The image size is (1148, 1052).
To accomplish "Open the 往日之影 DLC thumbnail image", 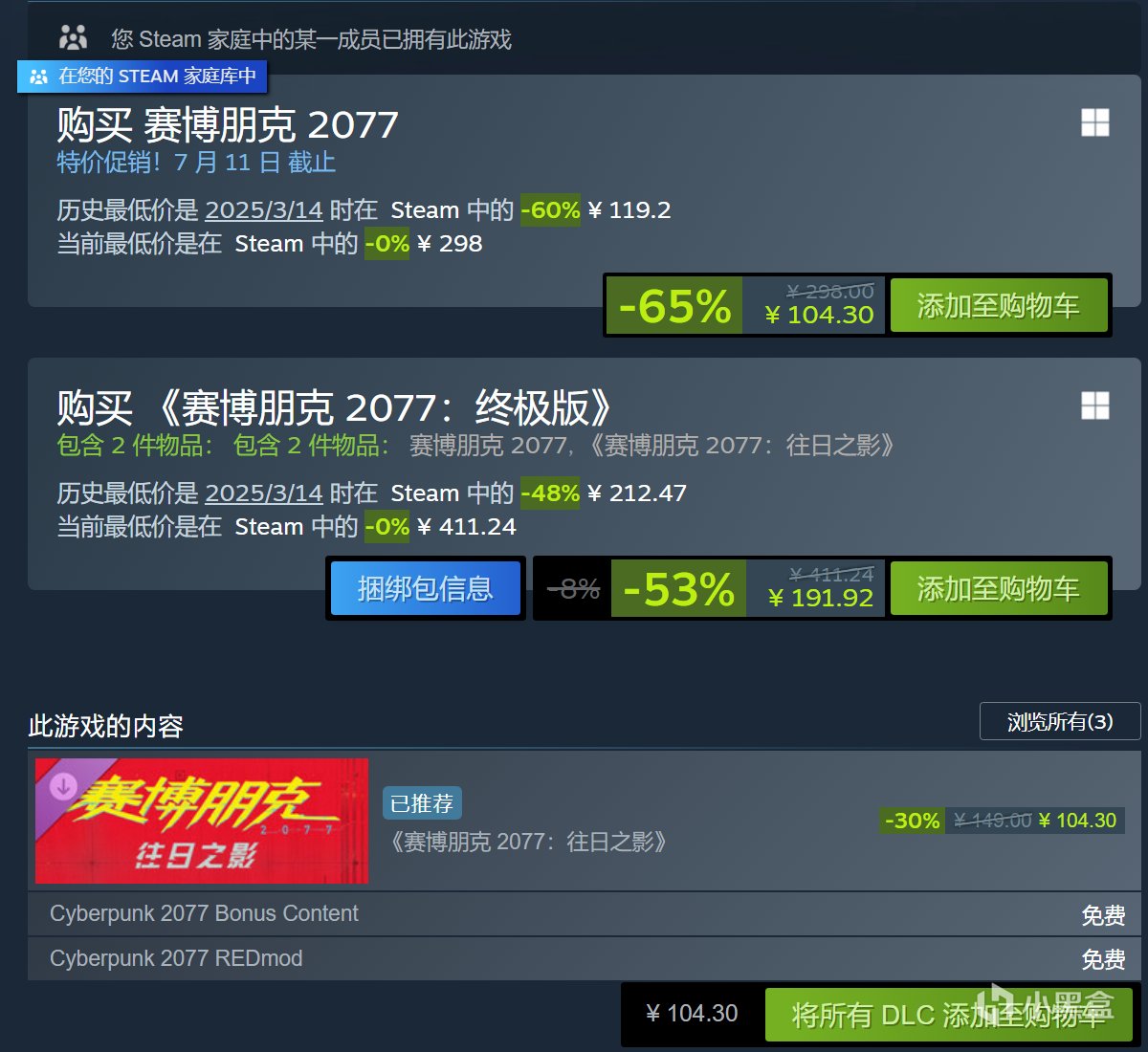I will (202, 821).
